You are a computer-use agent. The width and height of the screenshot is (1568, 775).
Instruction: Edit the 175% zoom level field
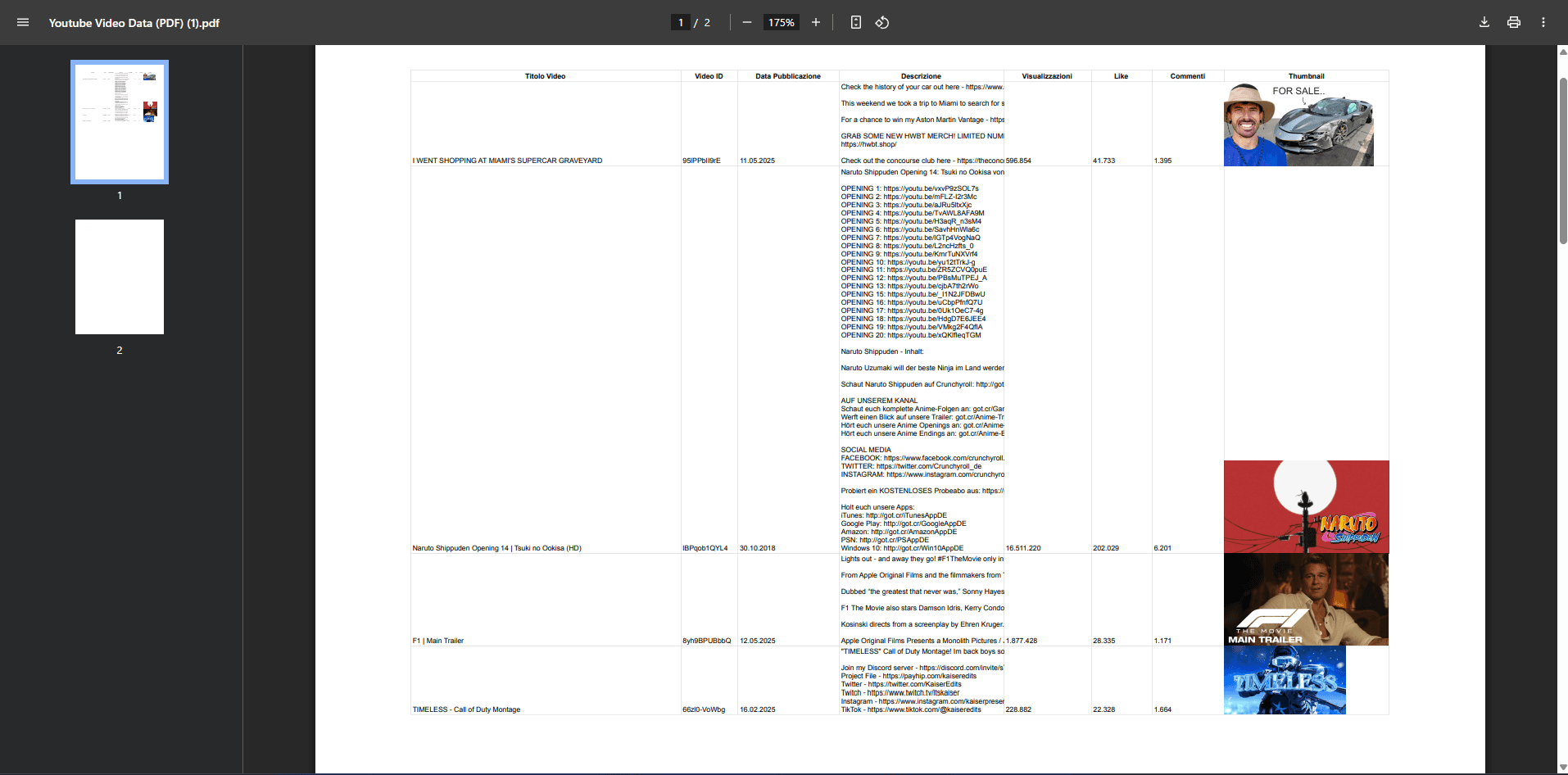(x=781, y=22)
